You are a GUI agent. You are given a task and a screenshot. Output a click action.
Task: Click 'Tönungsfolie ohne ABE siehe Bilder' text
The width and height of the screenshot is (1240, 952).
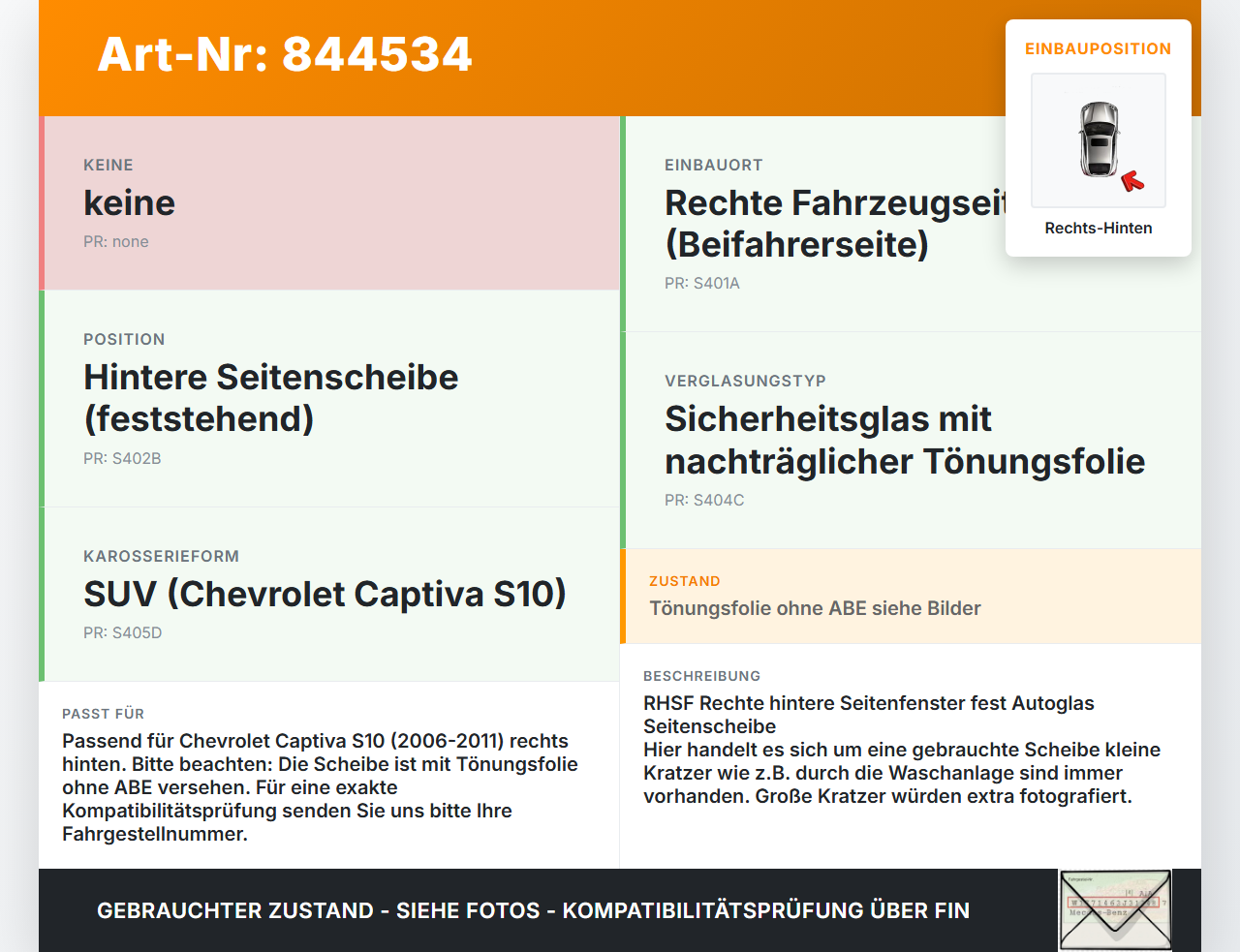[x=815, y=608]
